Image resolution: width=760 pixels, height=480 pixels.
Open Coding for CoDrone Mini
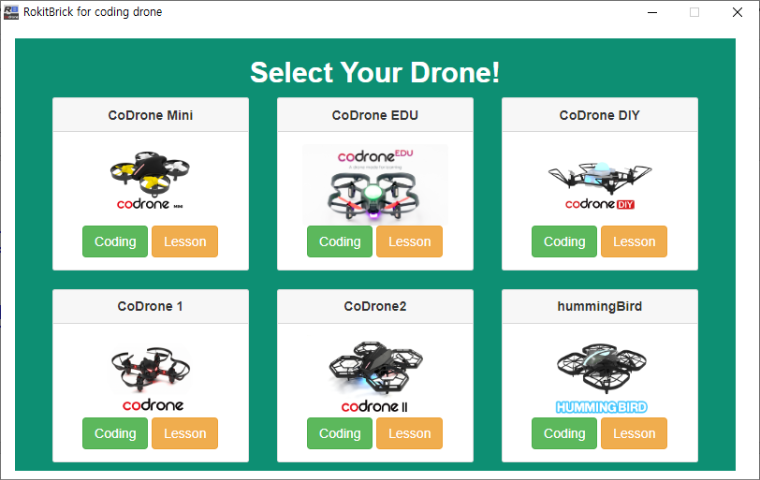[x=115, y=241]
